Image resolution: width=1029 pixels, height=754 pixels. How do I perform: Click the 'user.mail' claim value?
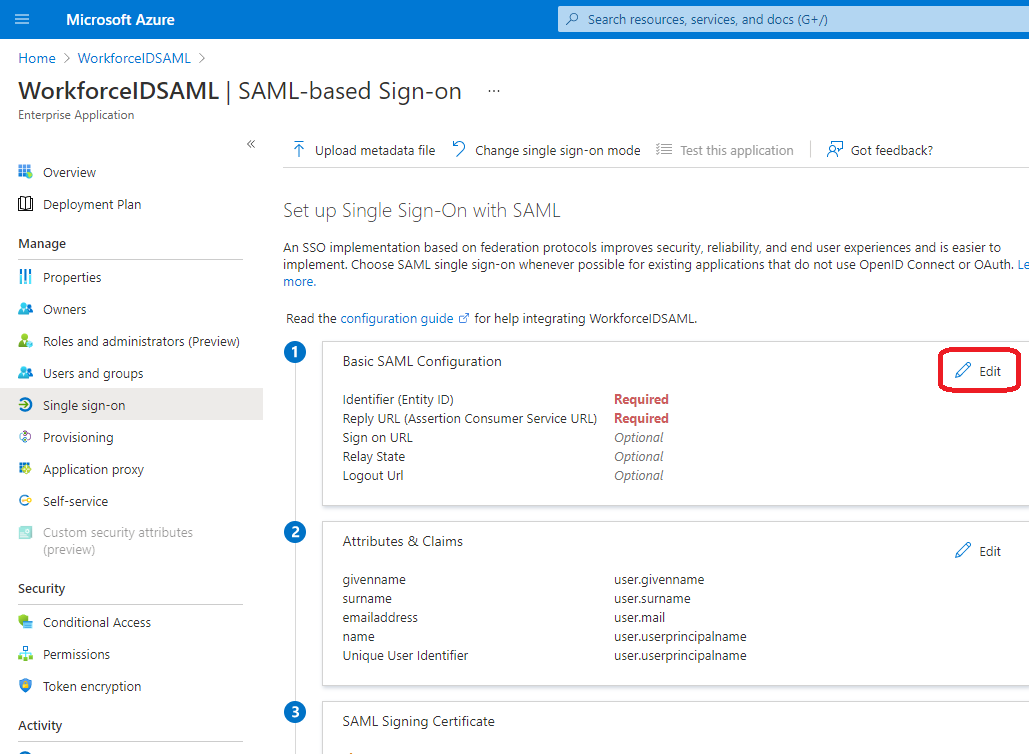coord(639,618)
